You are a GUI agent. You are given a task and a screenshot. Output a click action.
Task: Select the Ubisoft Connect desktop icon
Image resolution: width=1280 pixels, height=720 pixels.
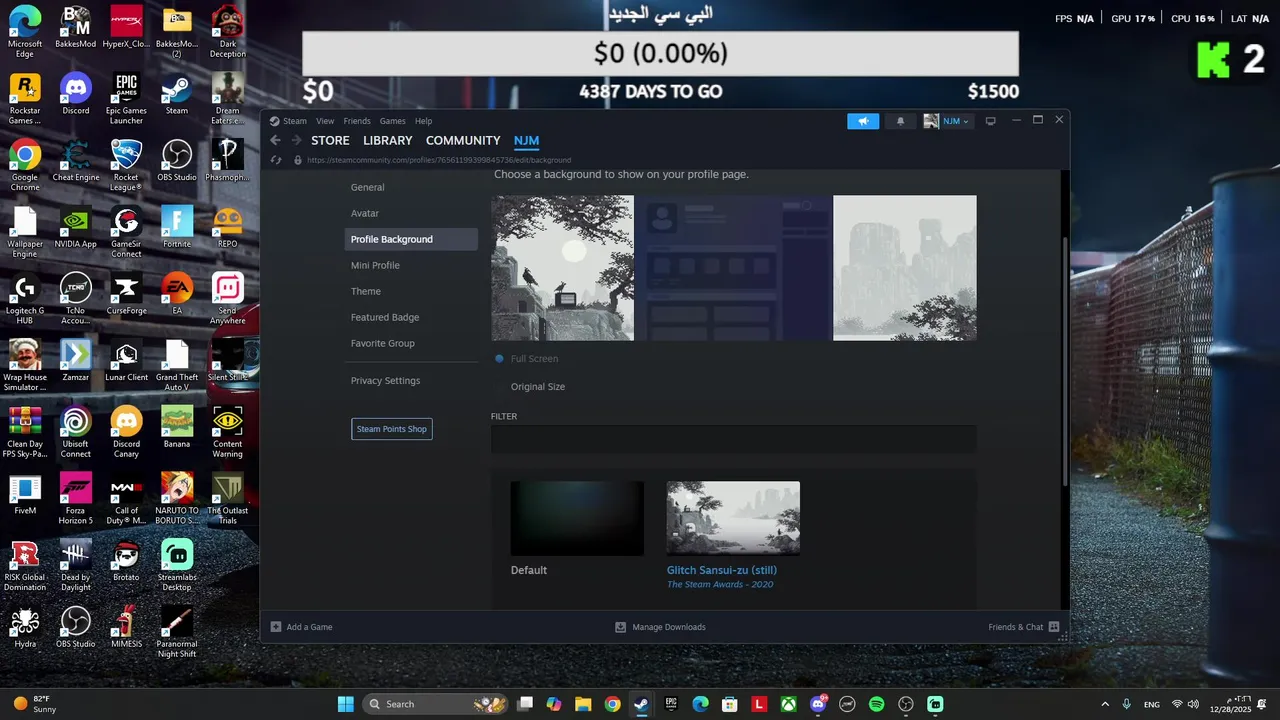pyautogui.click(x=76, y=432)
